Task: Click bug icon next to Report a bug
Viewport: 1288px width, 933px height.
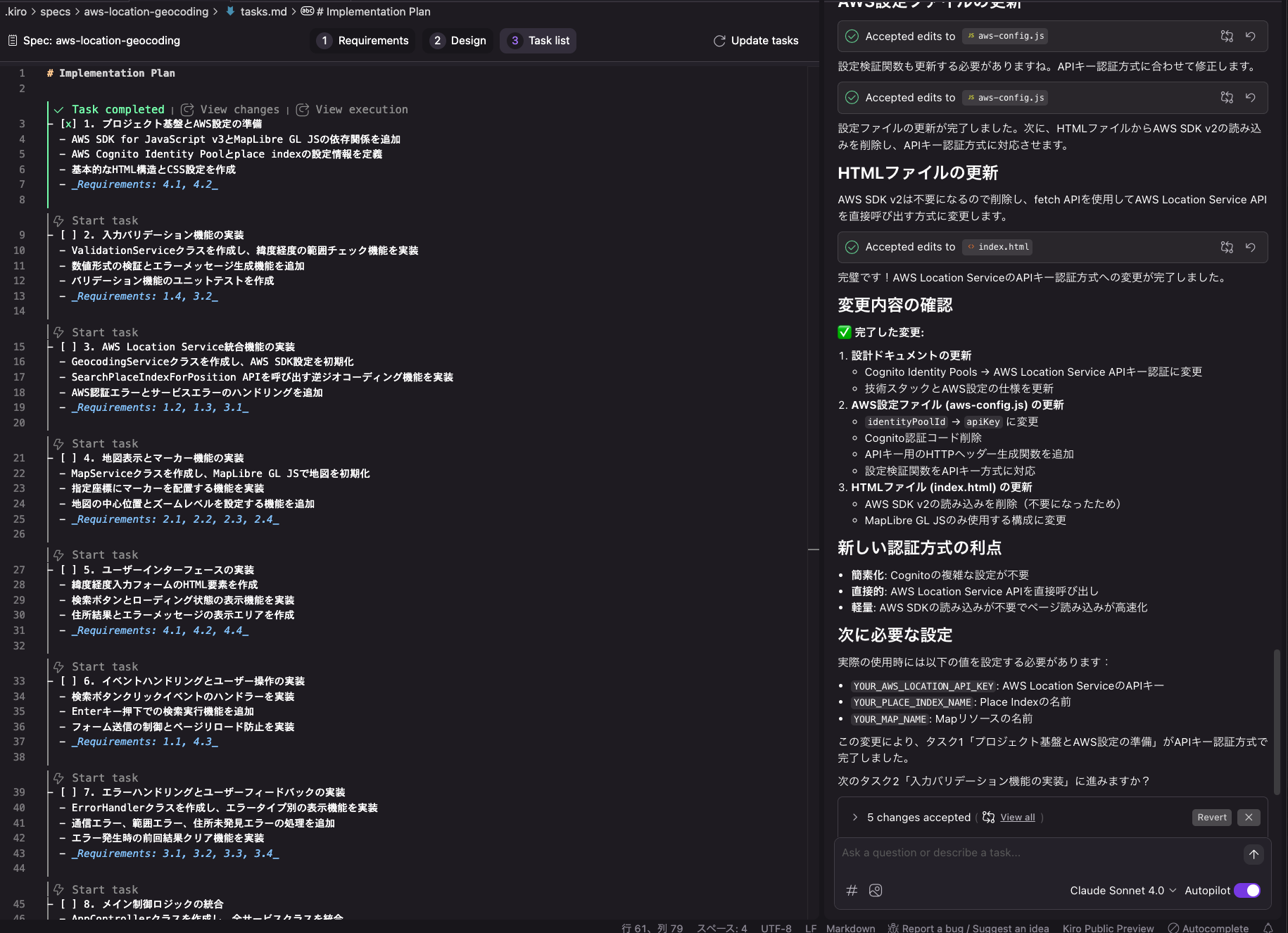Action: (x=893, y=928)
